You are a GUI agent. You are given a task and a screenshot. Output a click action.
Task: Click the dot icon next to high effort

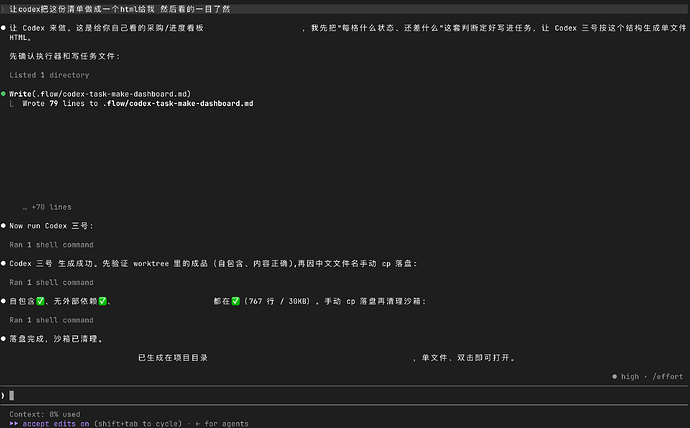614,377
